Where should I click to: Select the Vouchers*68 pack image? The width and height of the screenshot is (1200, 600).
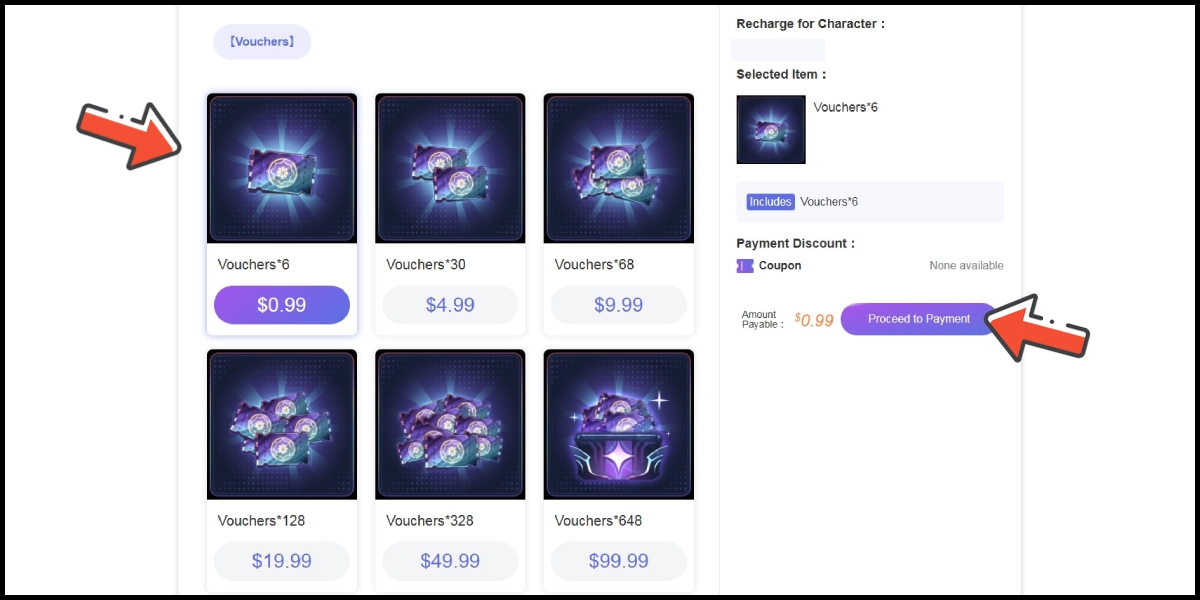[x=618, y=168]
